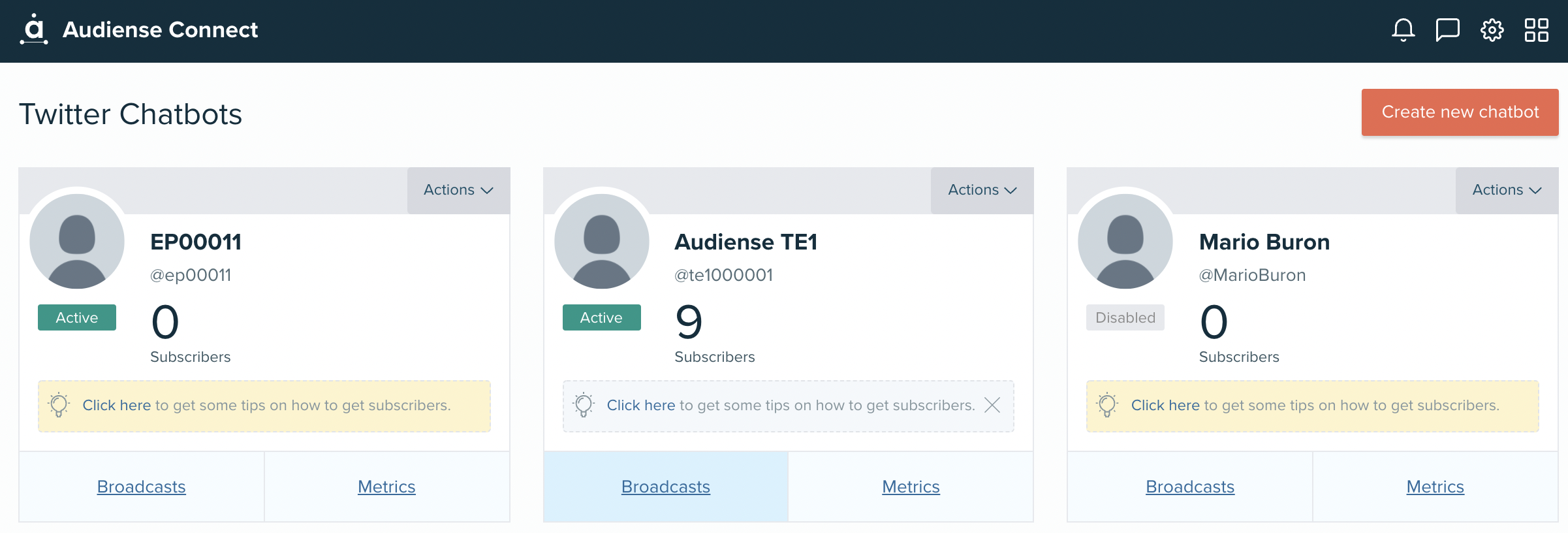Select the EP00011 chatbot name

(x=196, y=242)
